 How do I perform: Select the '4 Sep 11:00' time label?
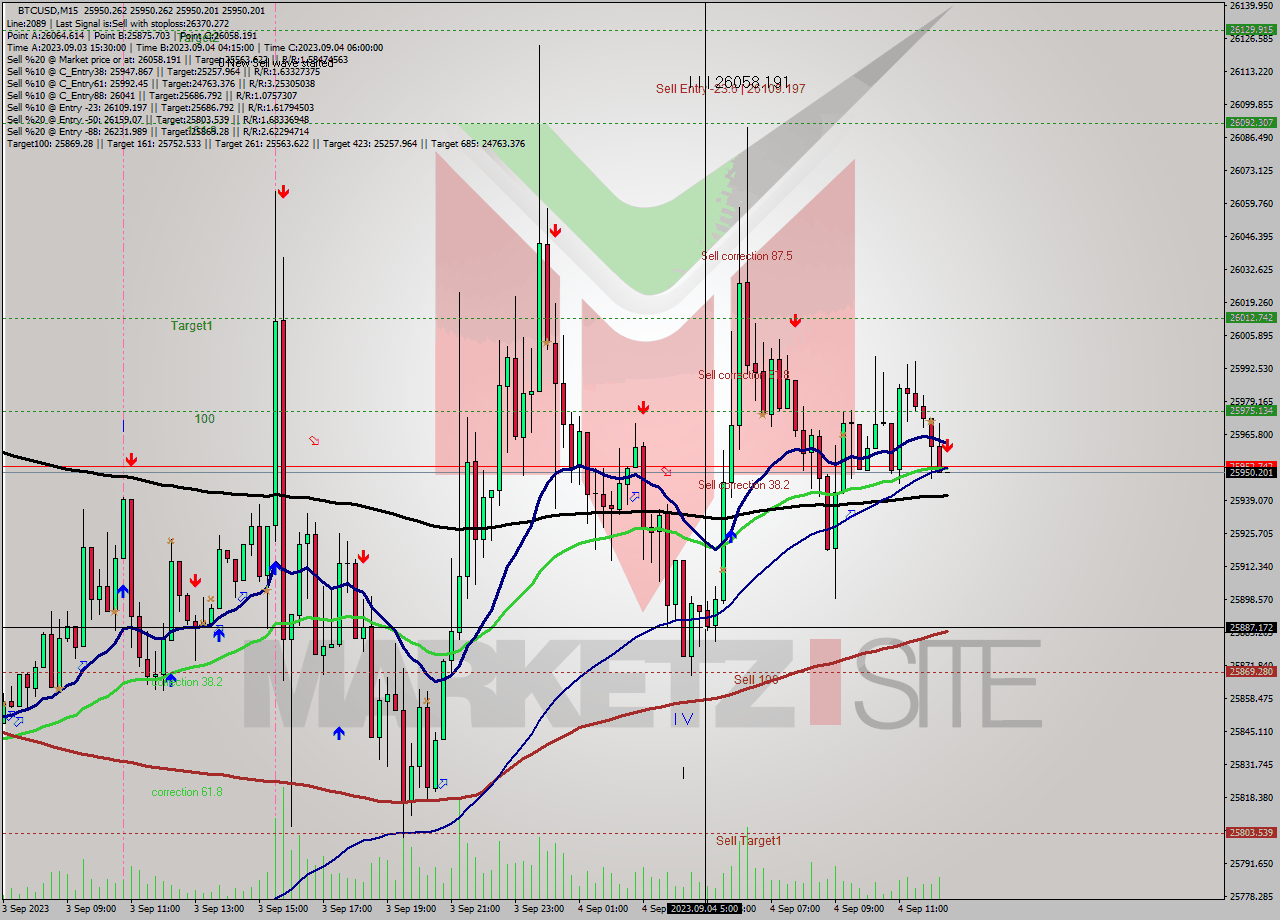click(923, 908)
